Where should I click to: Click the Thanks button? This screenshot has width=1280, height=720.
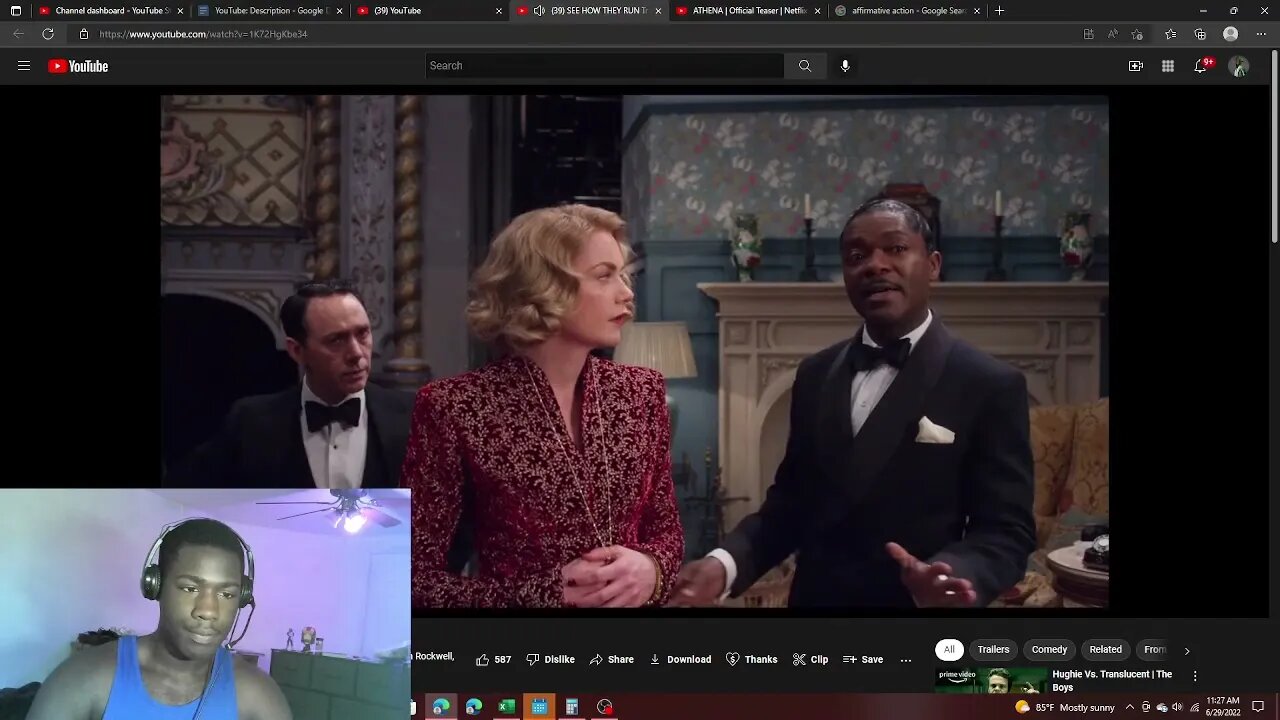751,659
